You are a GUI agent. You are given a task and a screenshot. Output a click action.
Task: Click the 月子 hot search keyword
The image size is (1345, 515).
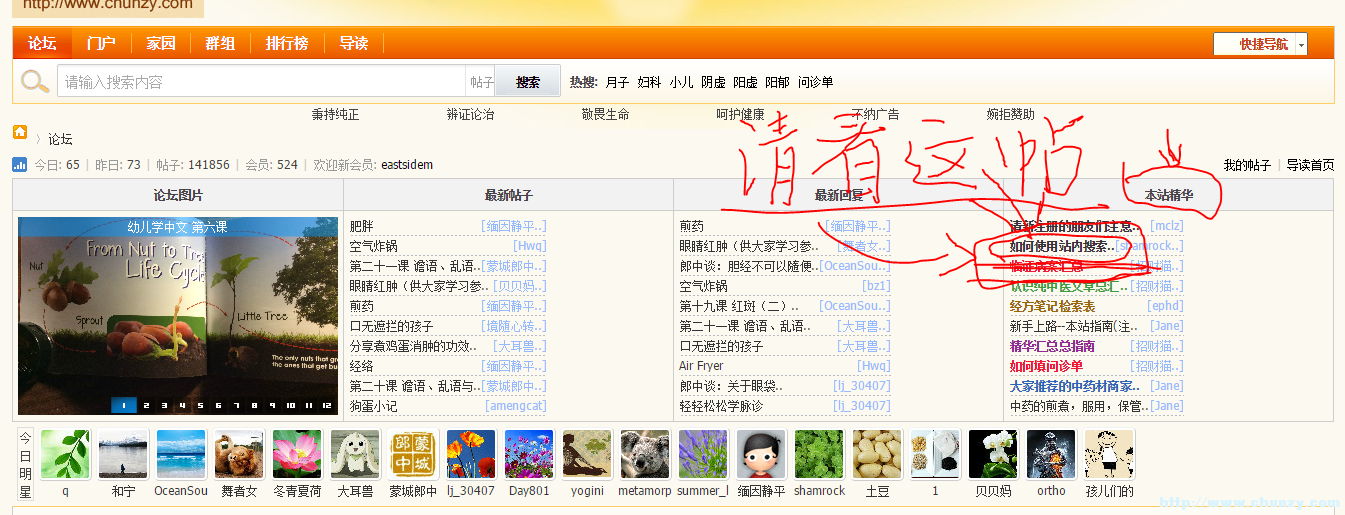[x=617, y=82]
